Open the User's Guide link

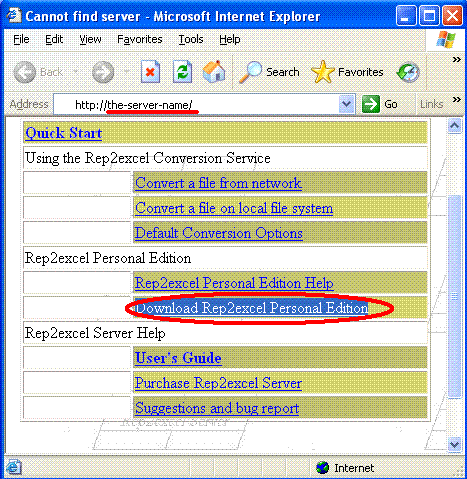click(x=178, y=358)
